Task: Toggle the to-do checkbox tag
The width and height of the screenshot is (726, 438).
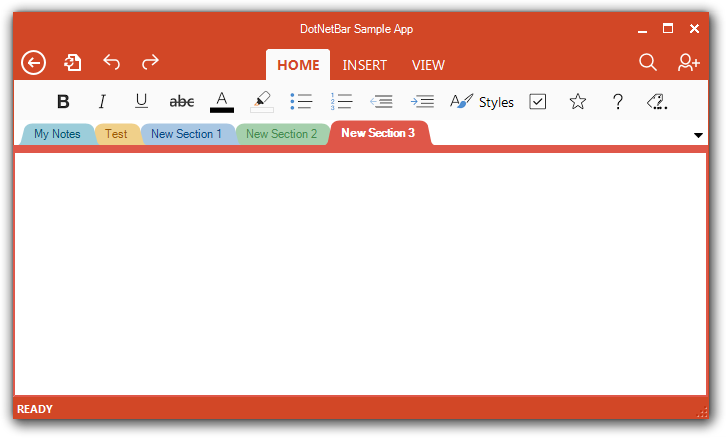Action: point(538,101)
